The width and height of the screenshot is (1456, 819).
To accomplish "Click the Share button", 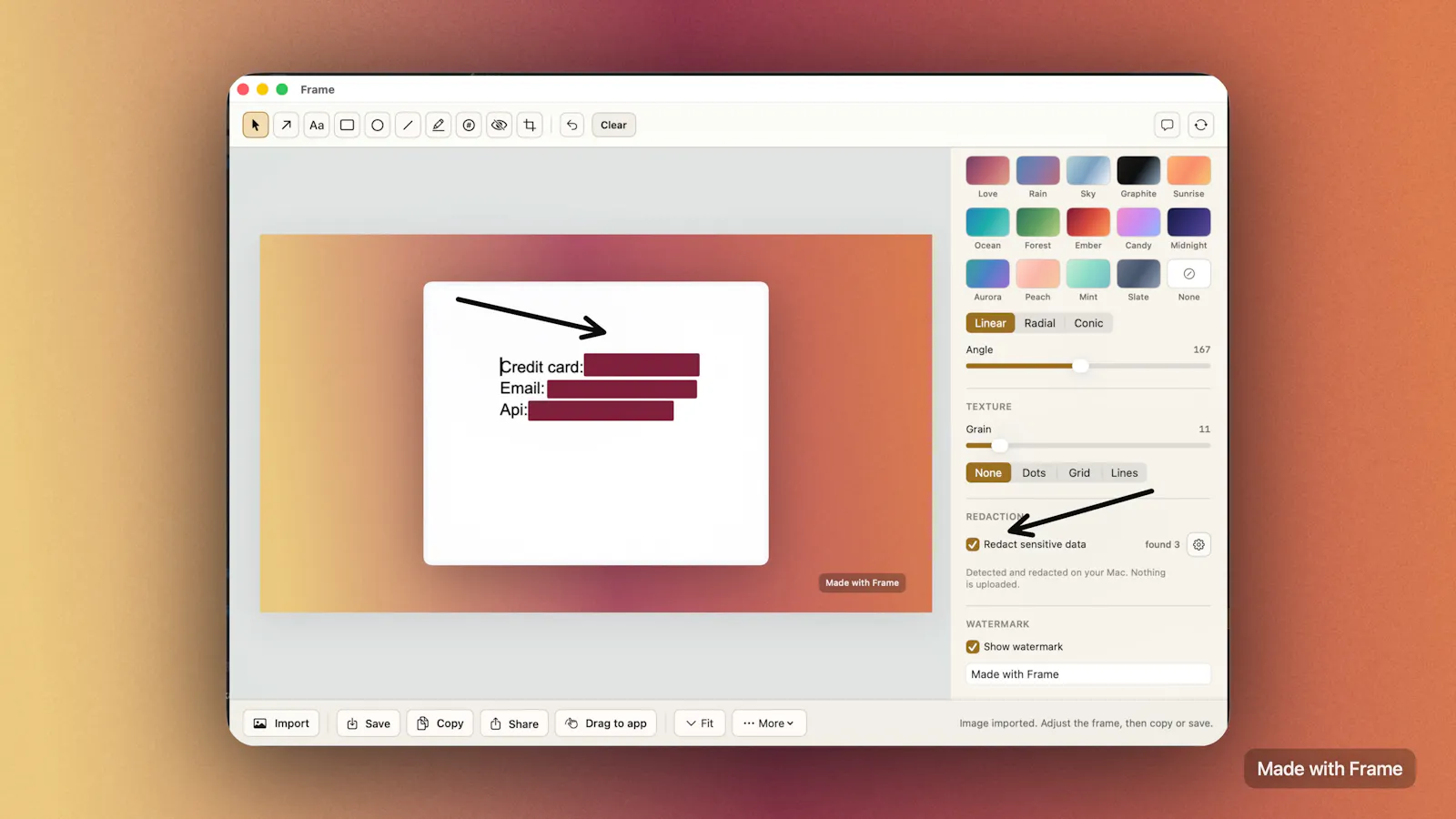I will click(514, 723).
